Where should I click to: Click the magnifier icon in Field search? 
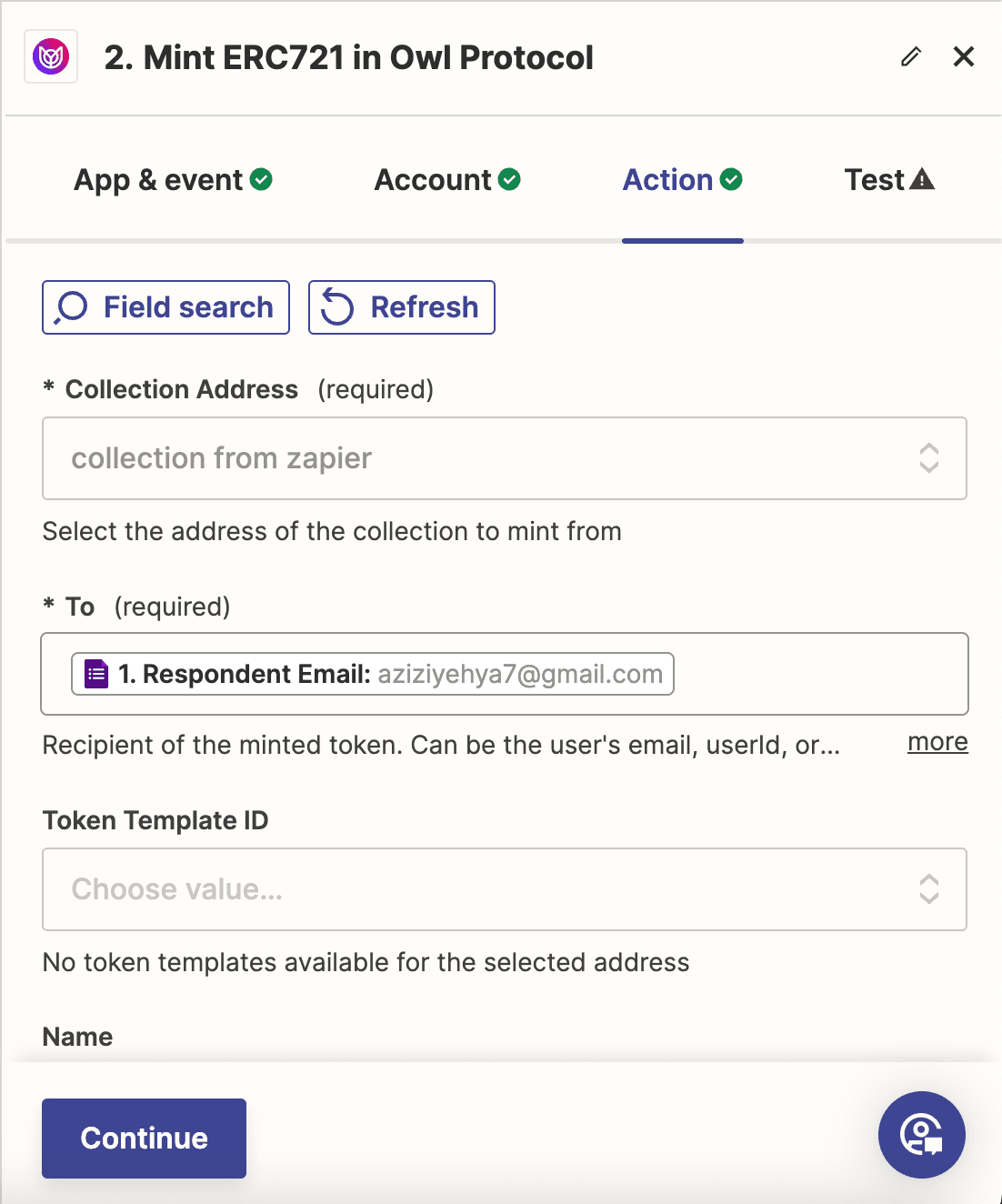coord(71,307)
